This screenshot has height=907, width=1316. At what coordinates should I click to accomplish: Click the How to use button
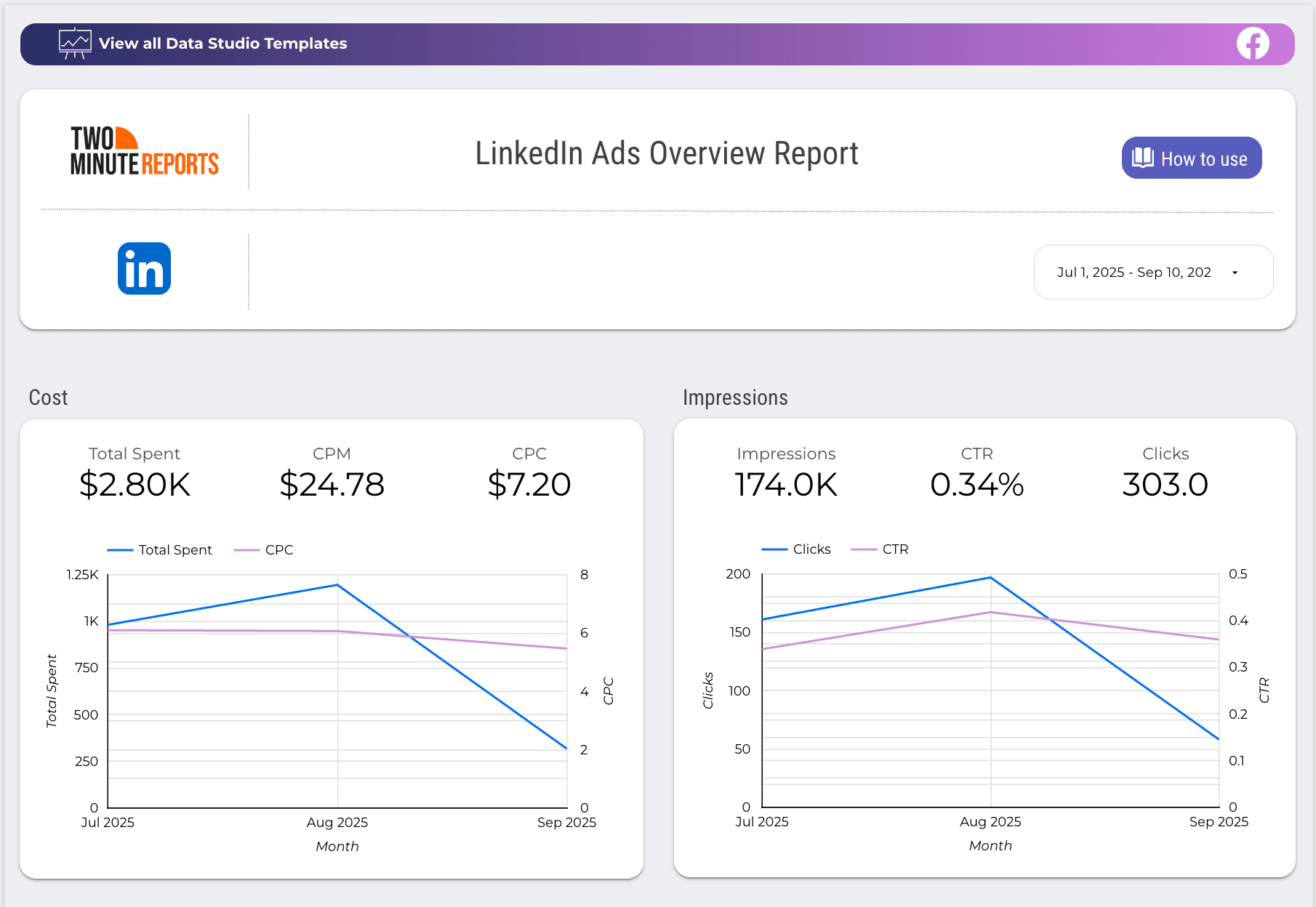pyautogui.click(x=1191, y=158)
